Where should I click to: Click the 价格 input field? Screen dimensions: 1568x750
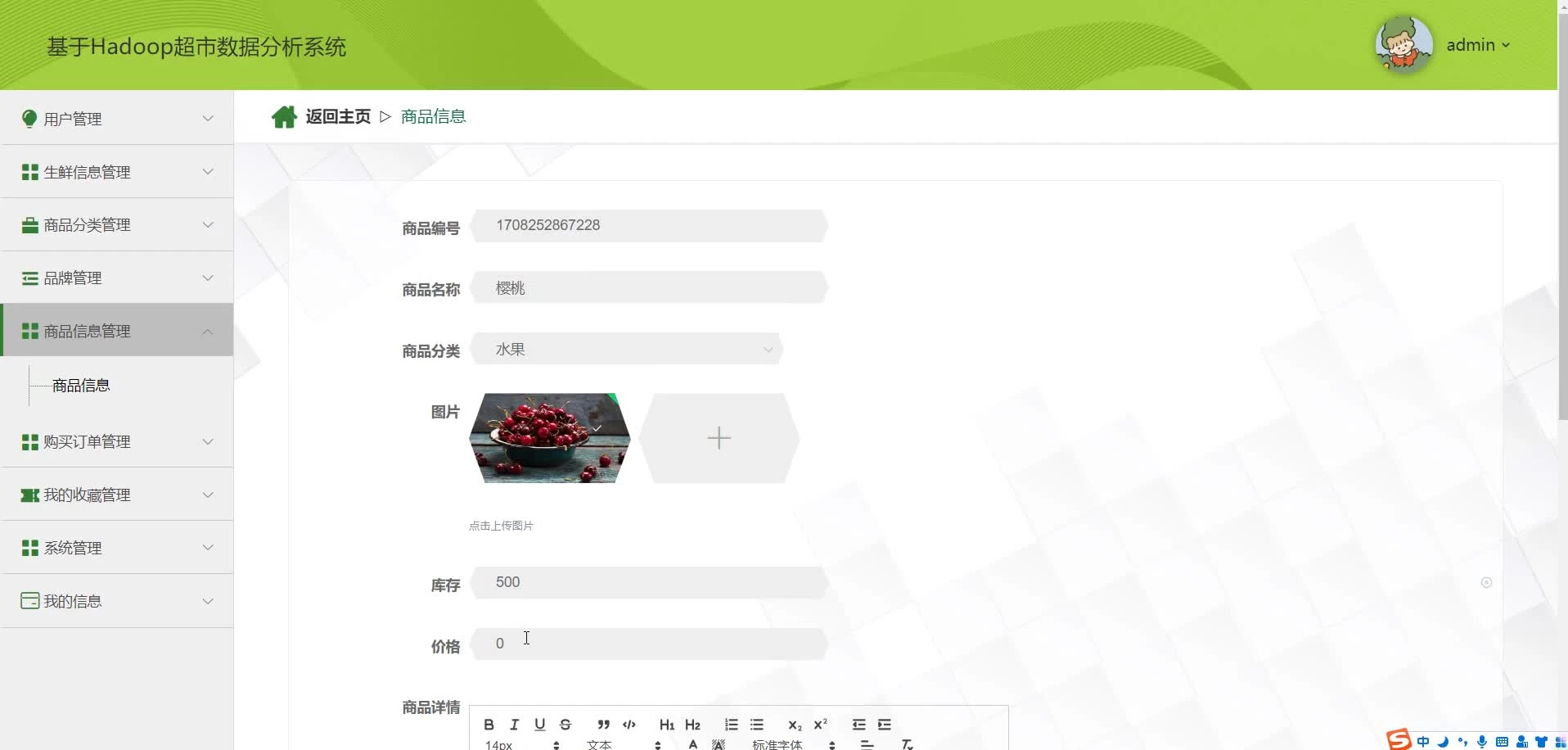[x=649, y=644]
